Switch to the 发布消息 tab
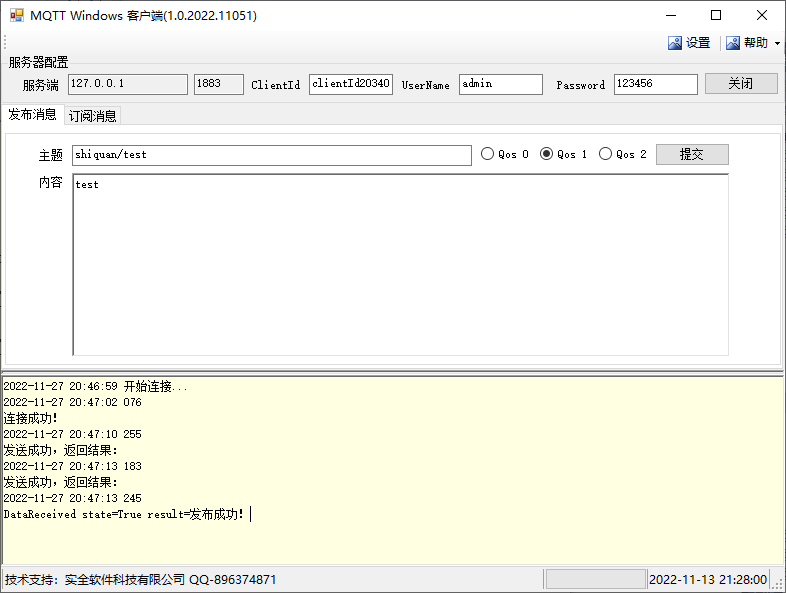 [32, 114]
